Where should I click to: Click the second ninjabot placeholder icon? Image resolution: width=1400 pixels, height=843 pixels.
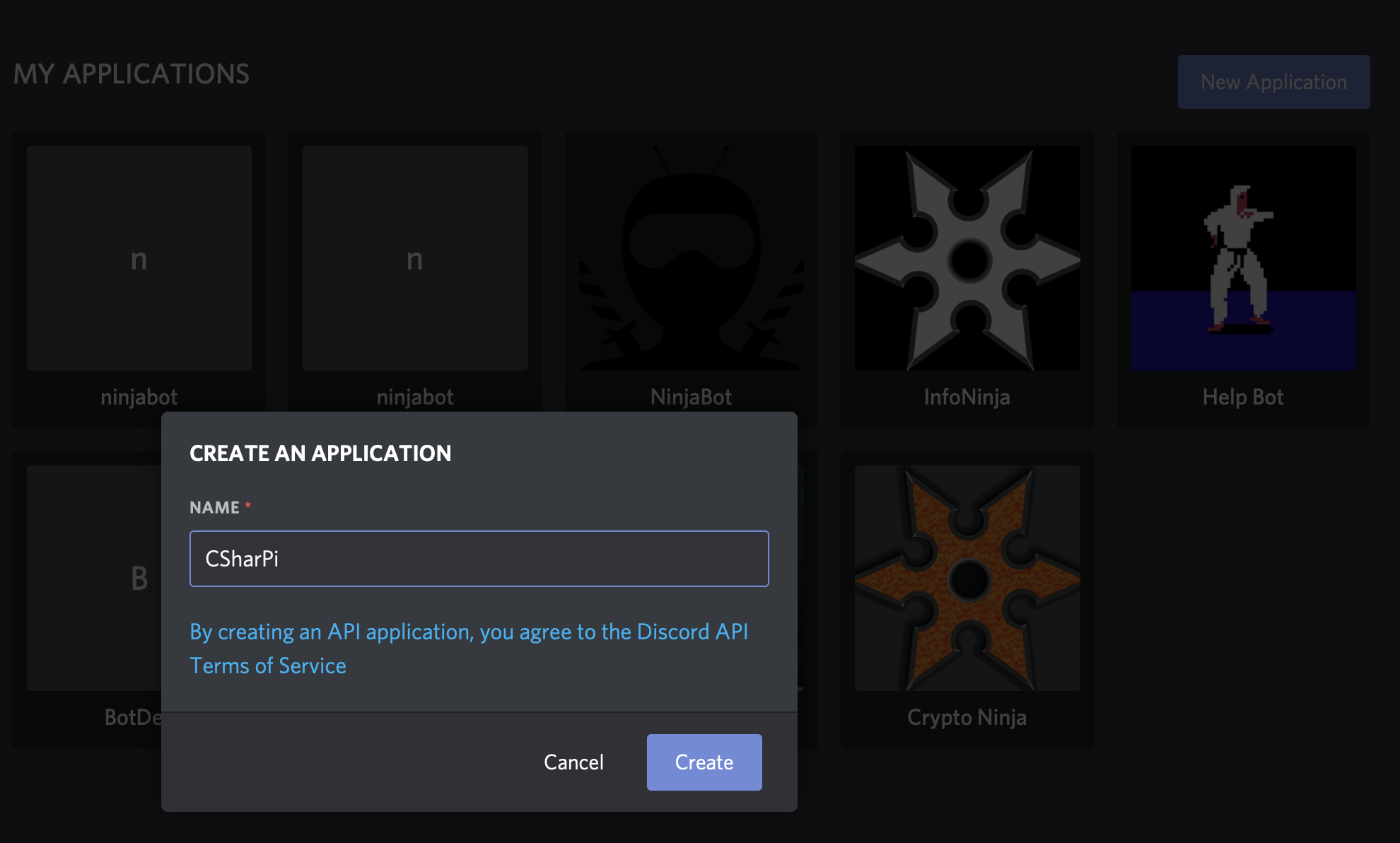[x=415, y=258]
